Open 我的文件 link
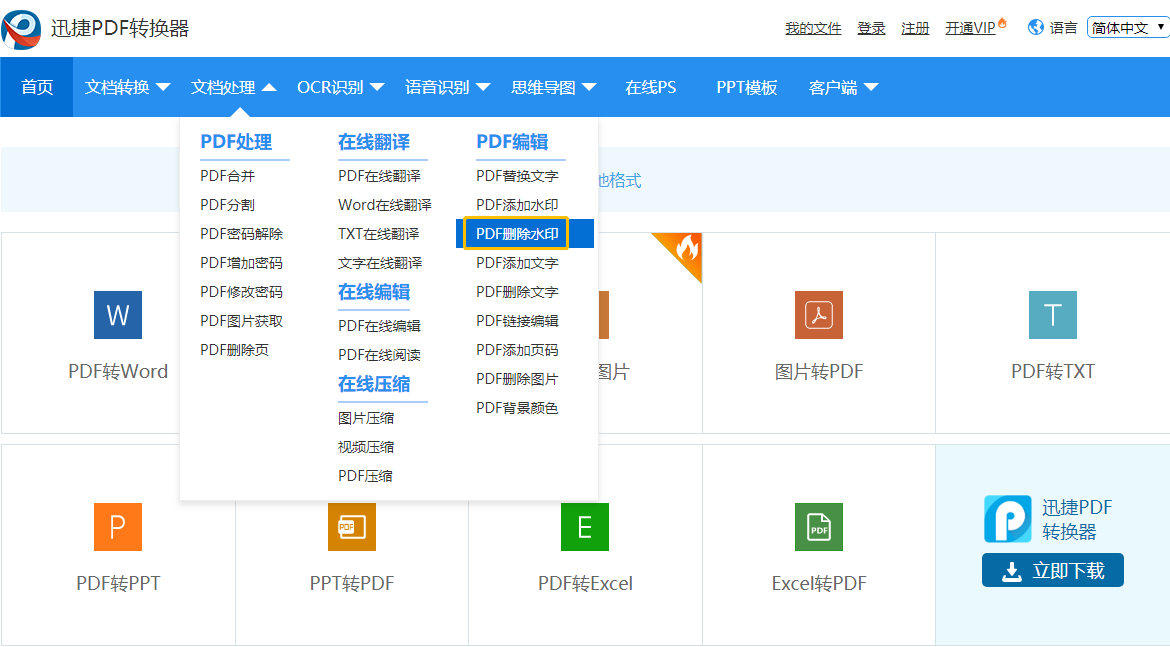 [813, 28]
